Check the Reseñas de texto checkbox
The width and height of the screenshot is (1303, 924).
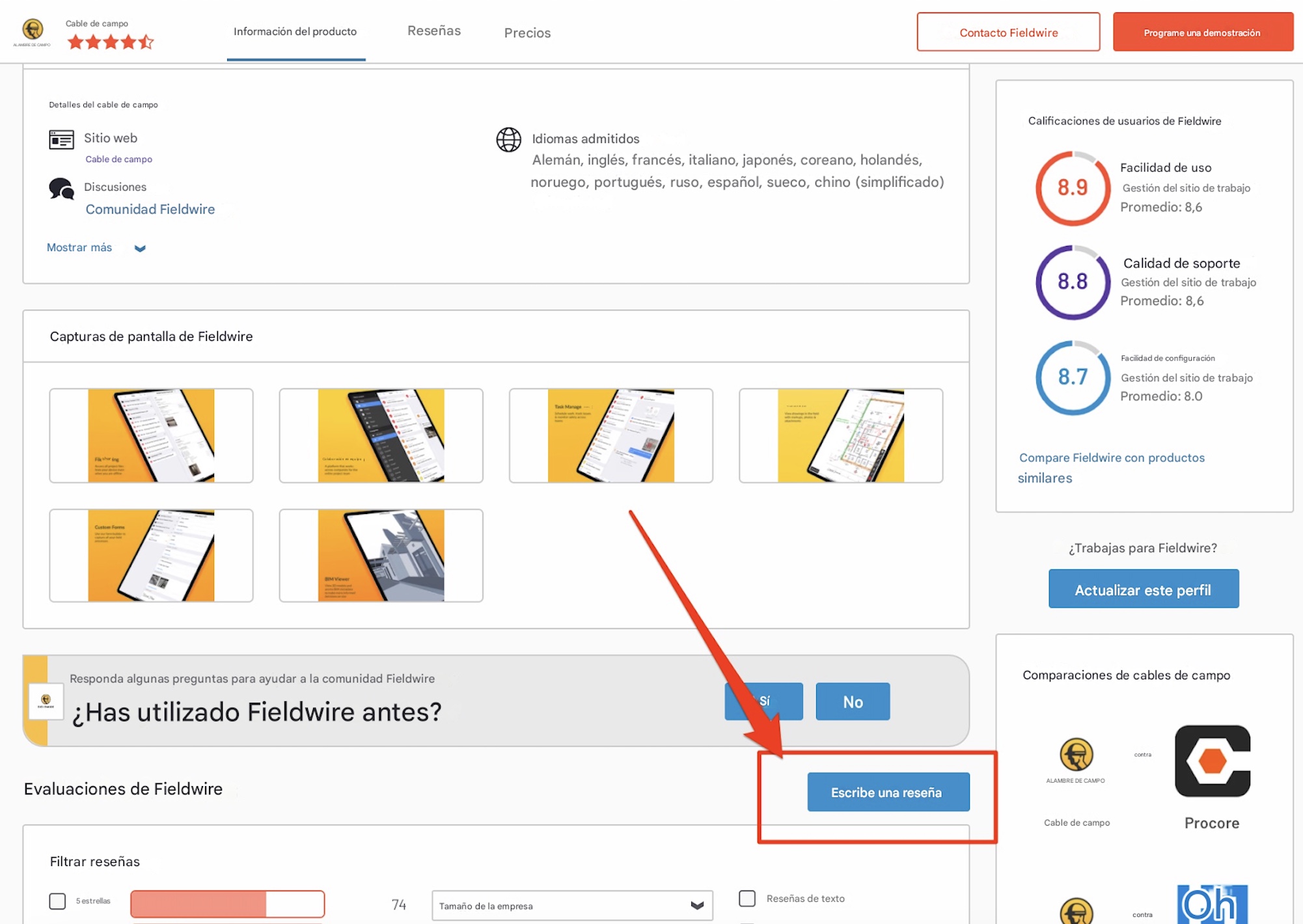point(747,899)
